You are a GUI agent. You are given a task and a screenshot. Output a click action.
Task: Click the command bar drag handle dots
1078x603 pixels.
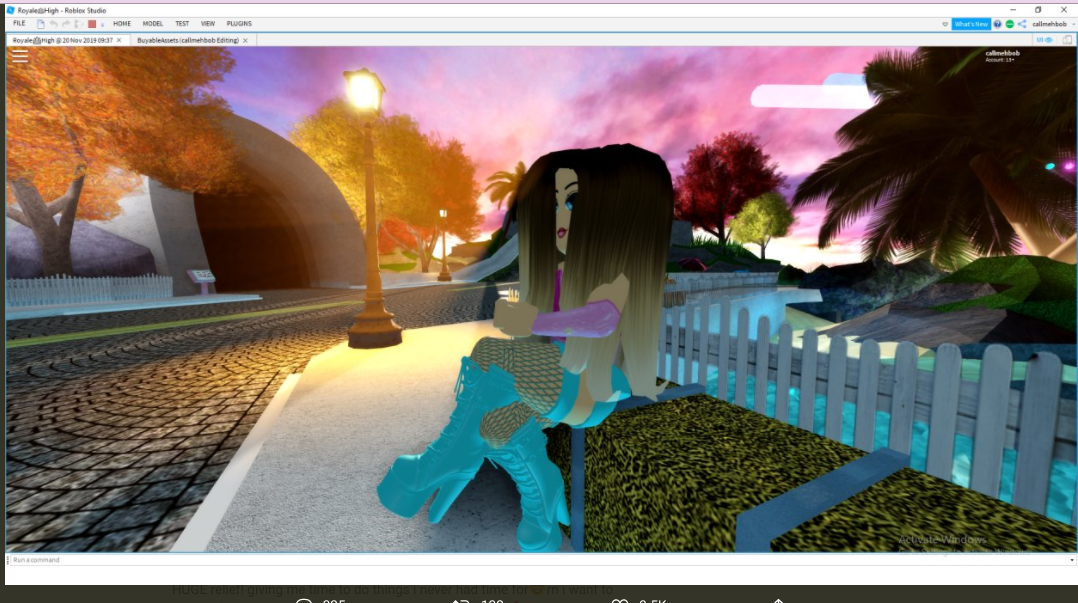[x=8, y=560]
